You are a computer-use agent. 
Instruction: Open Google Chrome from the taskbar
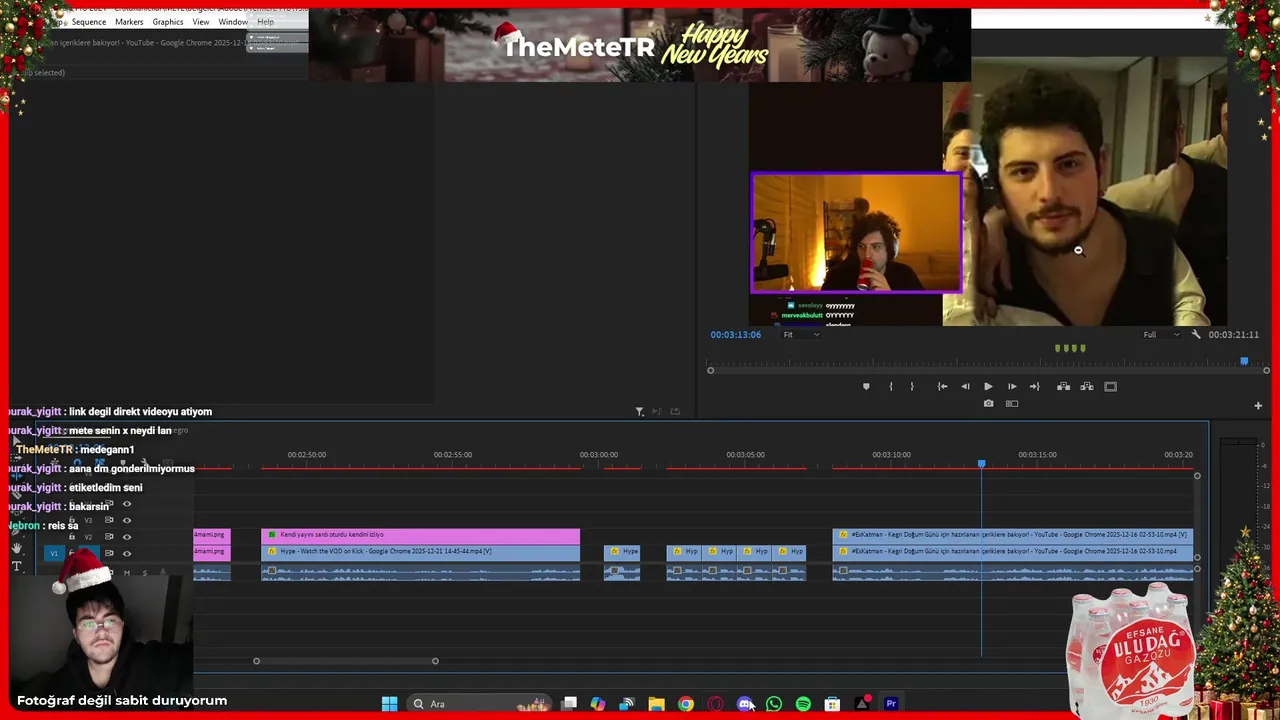[x=685, y=704]
